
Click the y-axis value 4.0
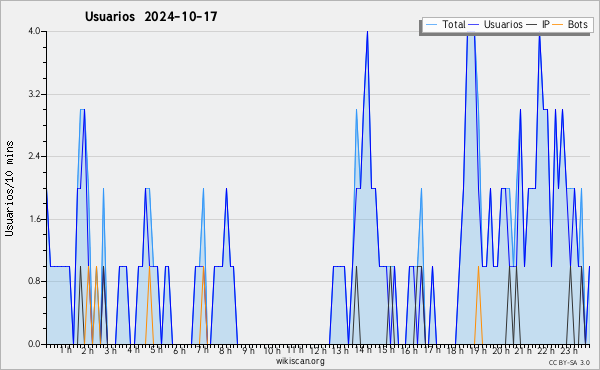34,31
